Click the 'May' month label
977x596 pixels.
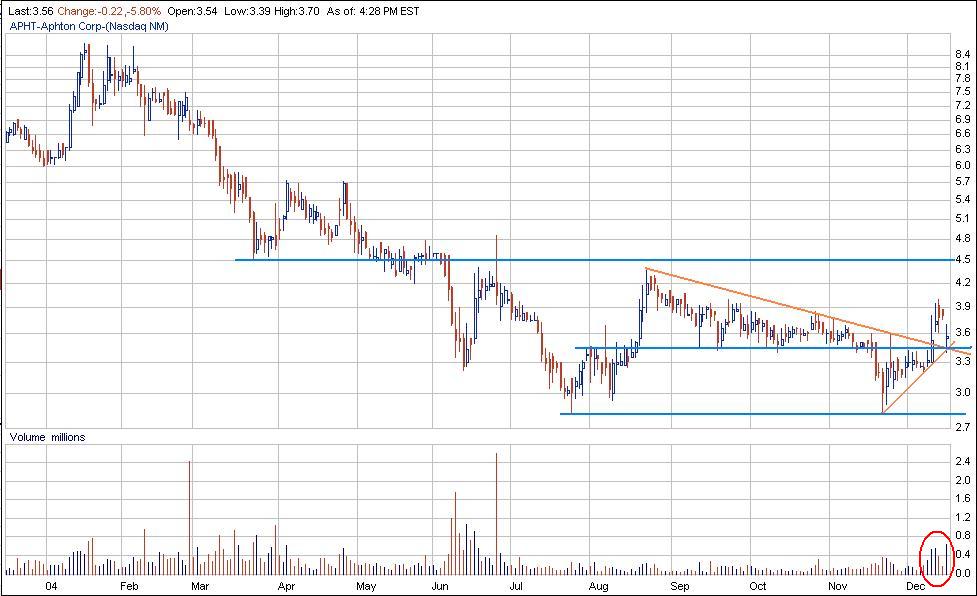[366, 586]
